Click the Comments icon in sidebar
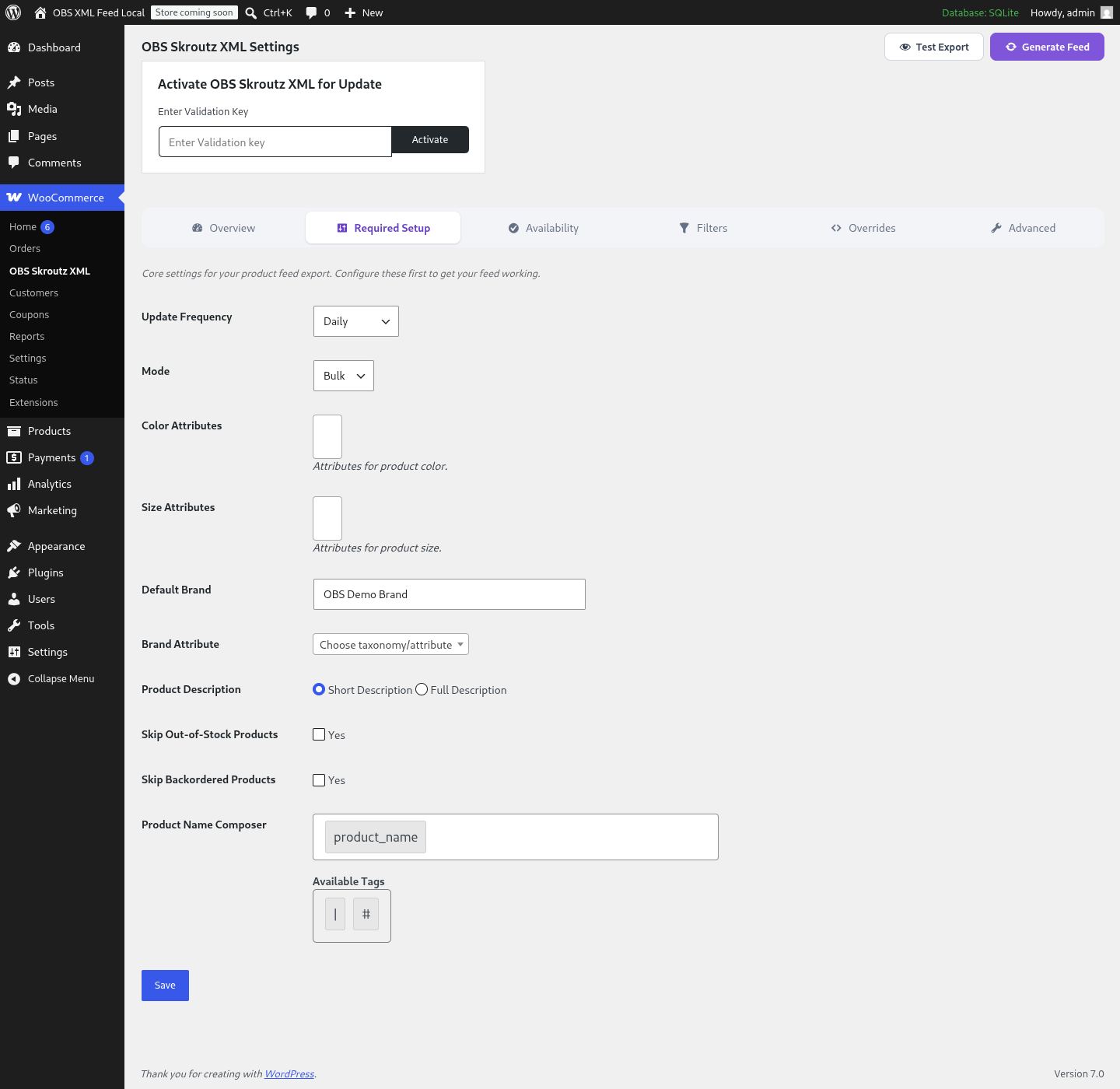 [14, 163]
